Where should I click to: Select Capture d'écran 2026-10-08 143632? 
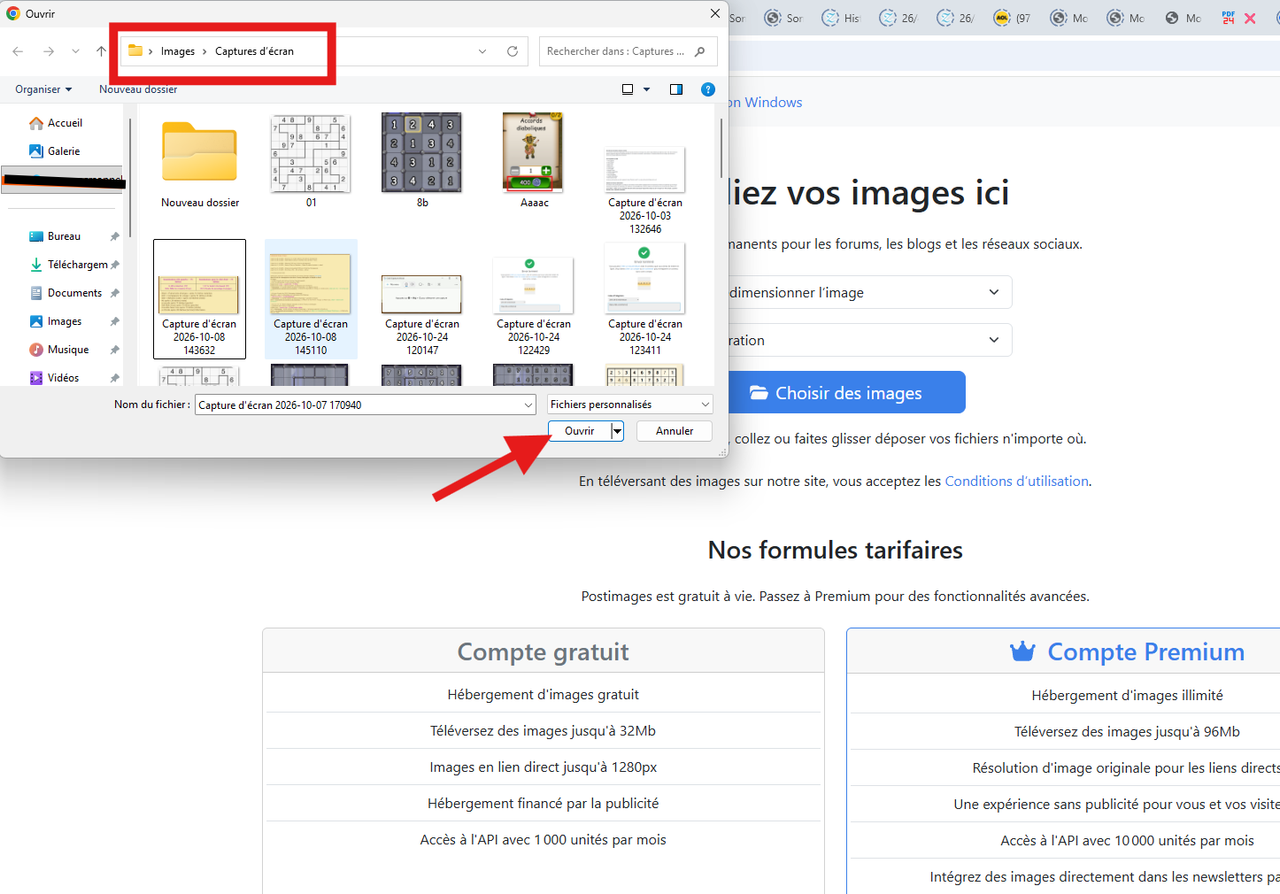coord(200,298)
